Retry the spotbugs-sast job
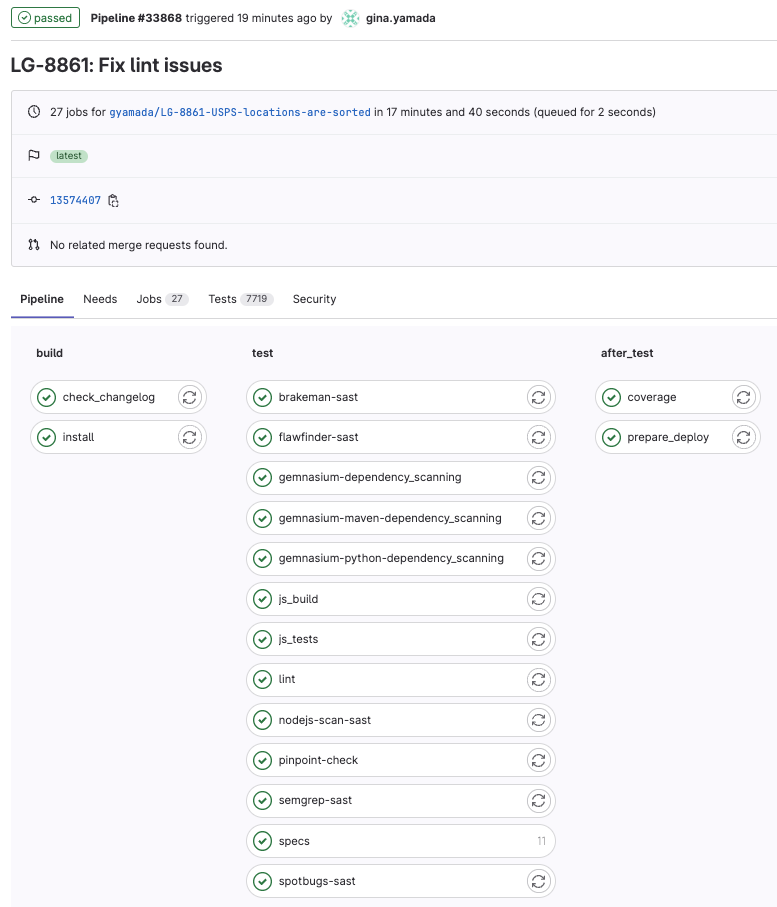Screen dimensions: 777x907 click(538, 881)
